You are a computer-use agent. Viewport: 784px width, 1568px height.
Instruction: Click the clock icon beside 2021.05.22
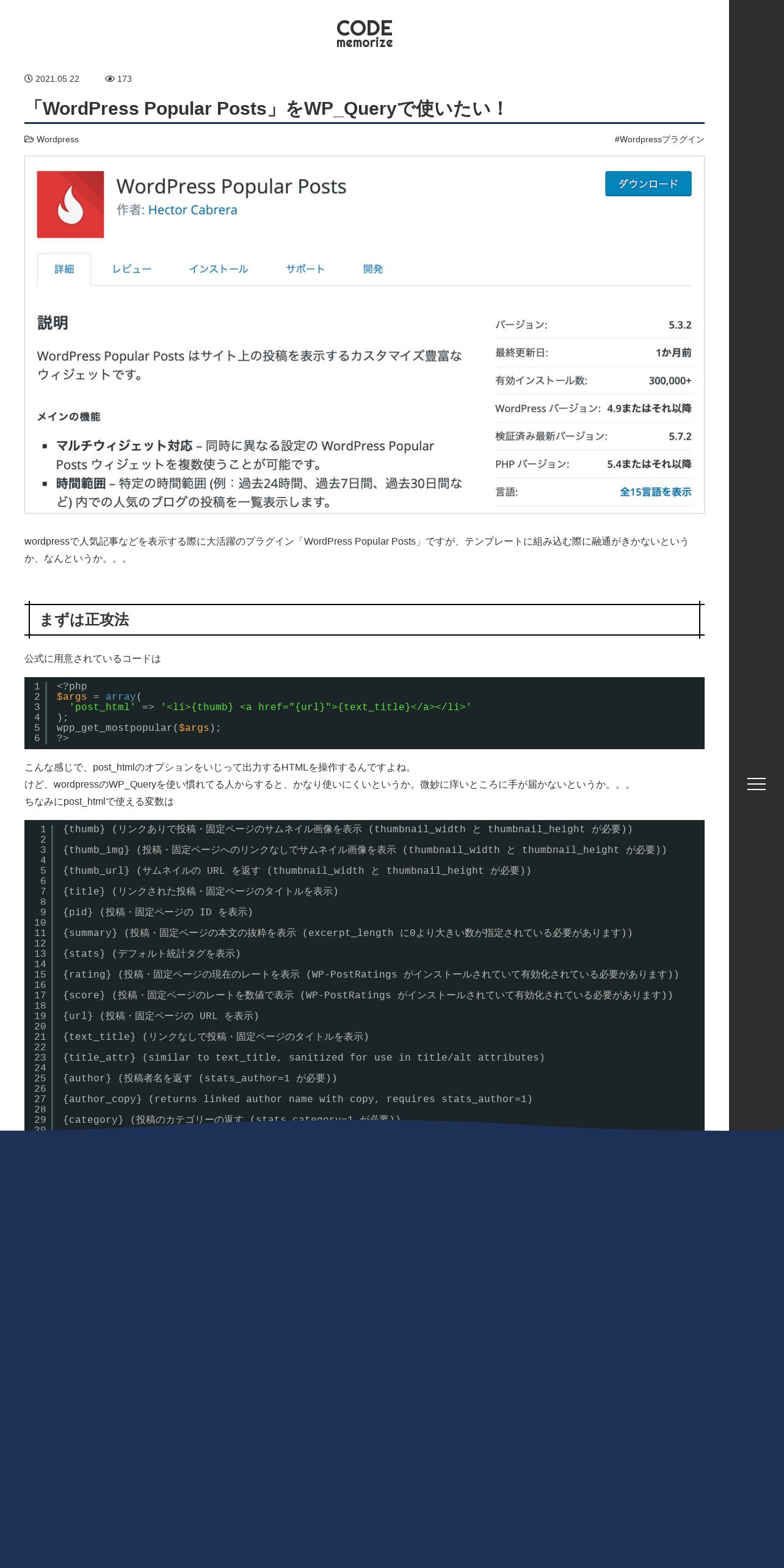click(28, 79)
